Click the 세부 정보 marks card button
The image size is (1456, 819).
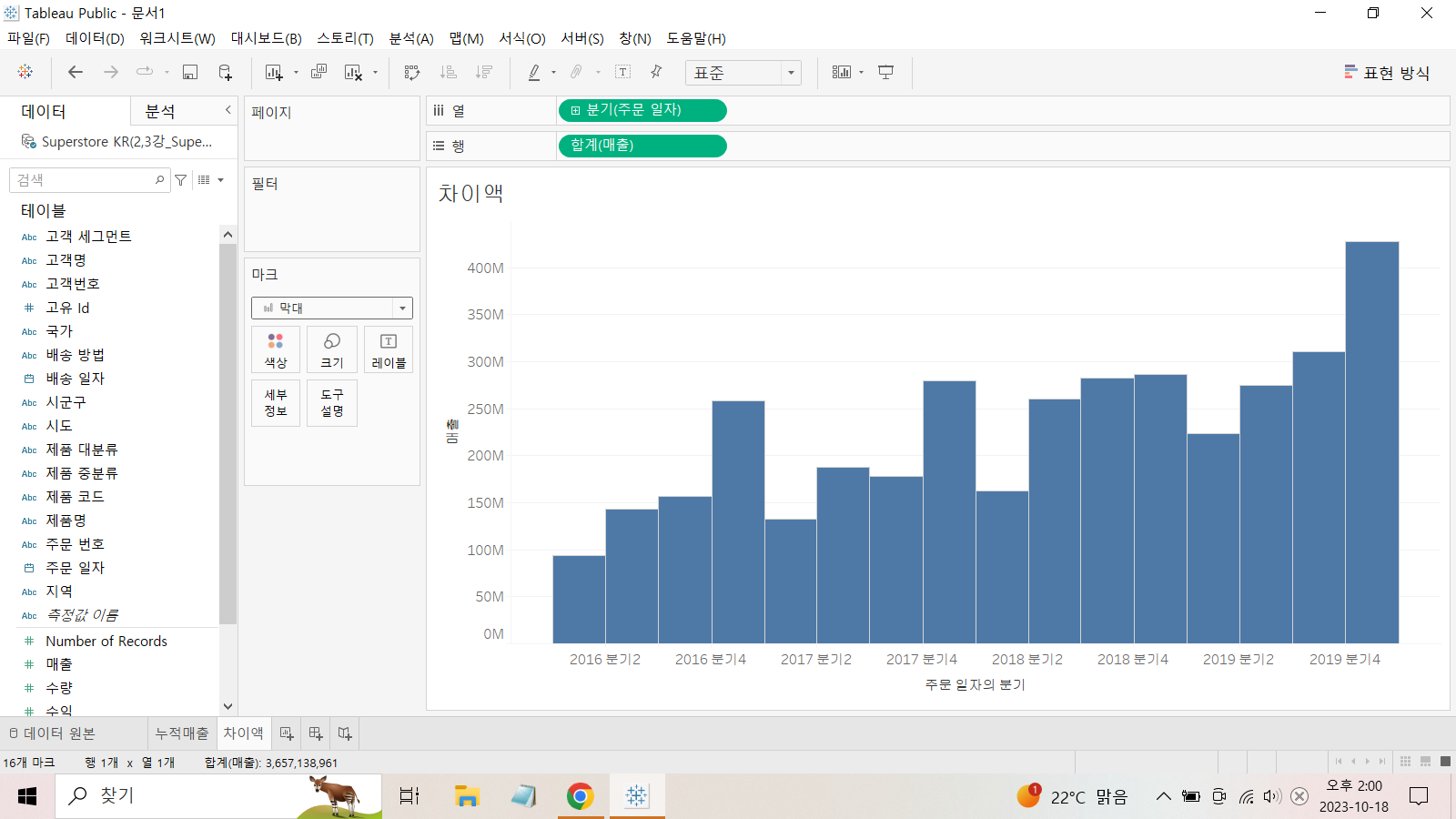[x=276, y=403]
